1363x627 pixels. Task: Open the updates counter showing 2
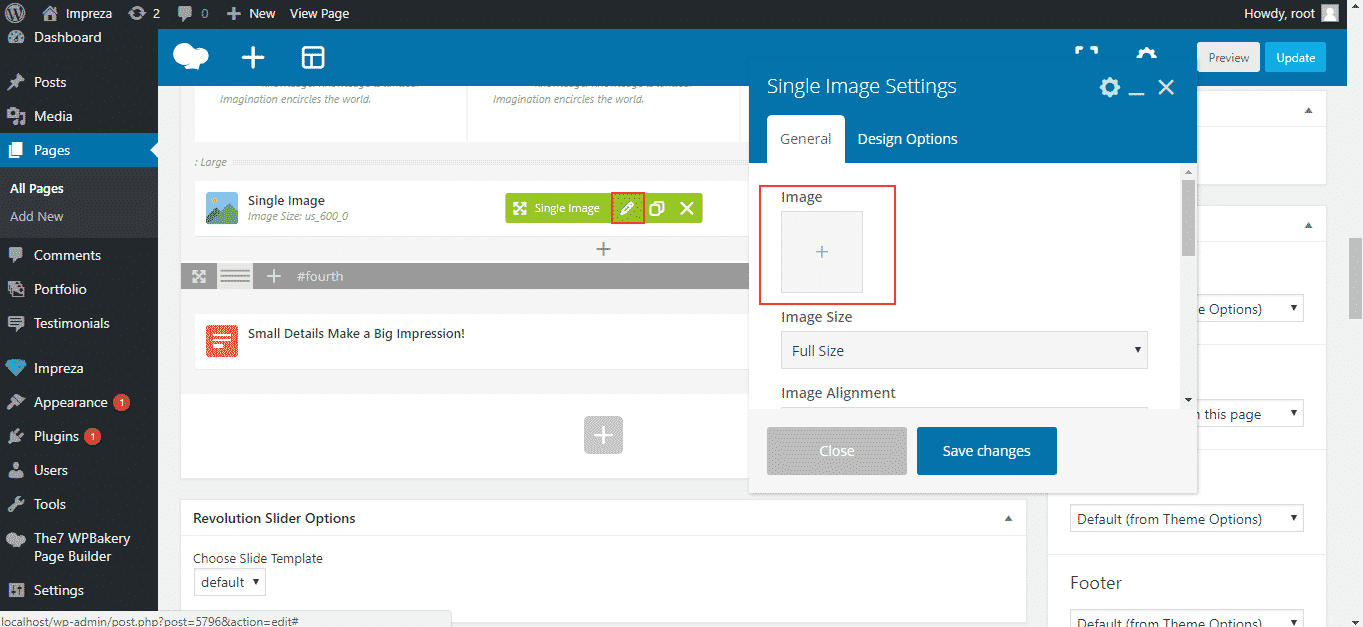click(144, 13)
